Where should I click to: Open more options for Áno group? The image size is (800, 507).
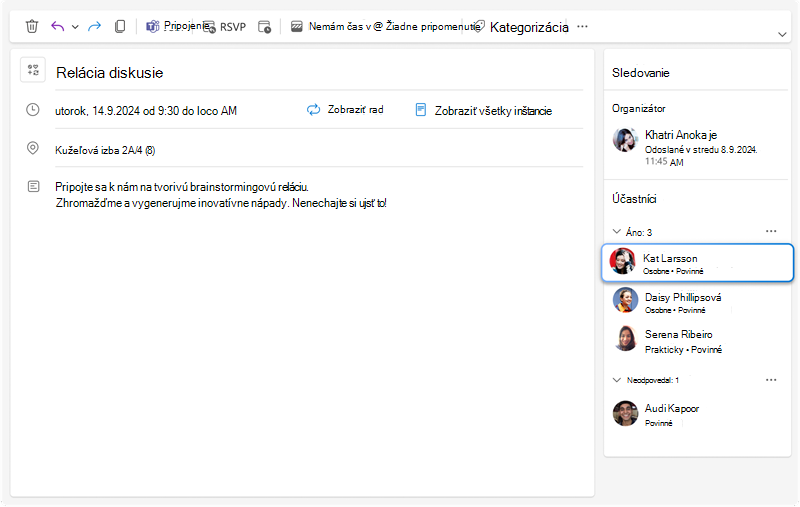click(771, 232)
